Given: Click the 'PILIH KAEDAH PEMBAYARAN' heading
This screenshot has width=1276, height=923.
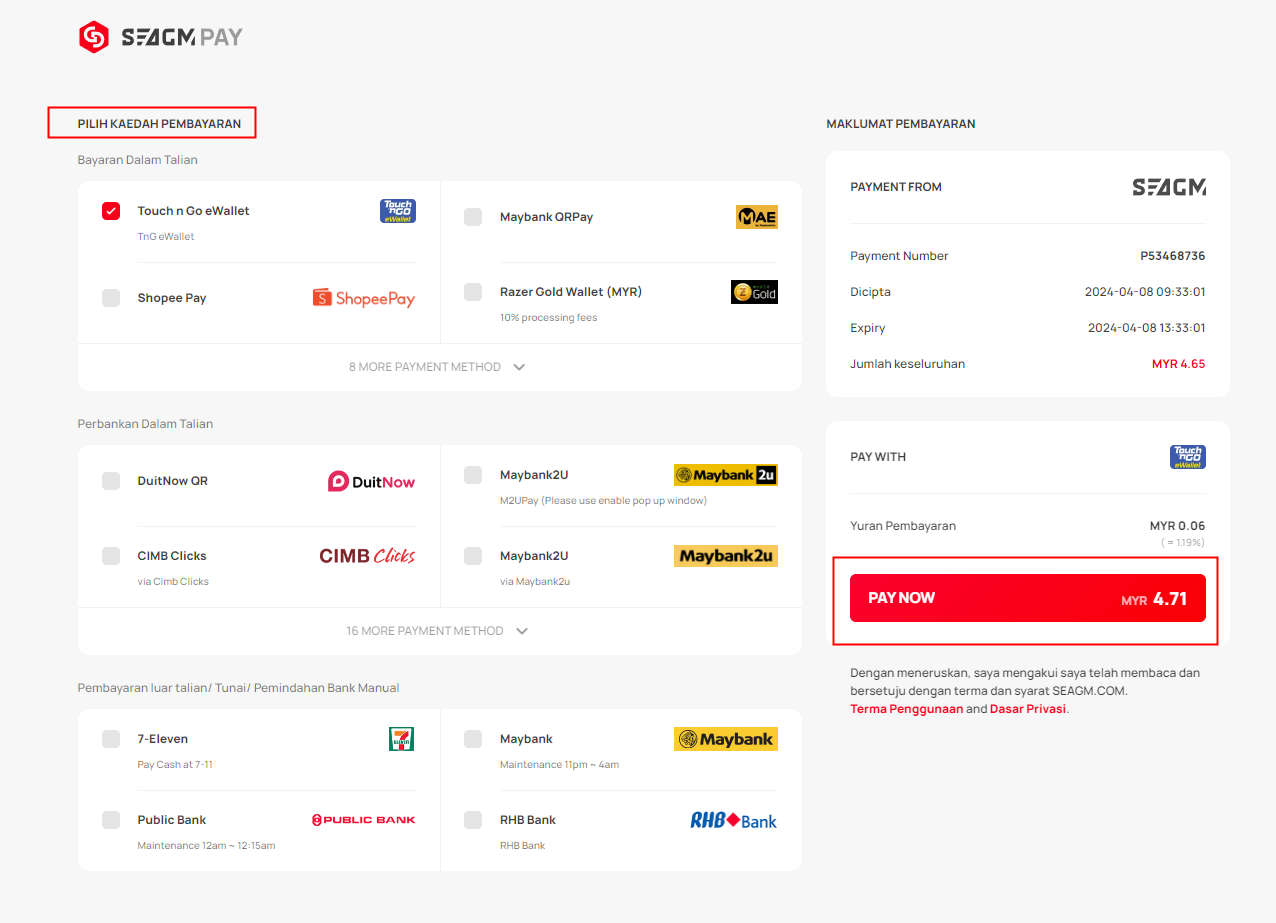Looking at the screenshot, I should click(159, 124).
